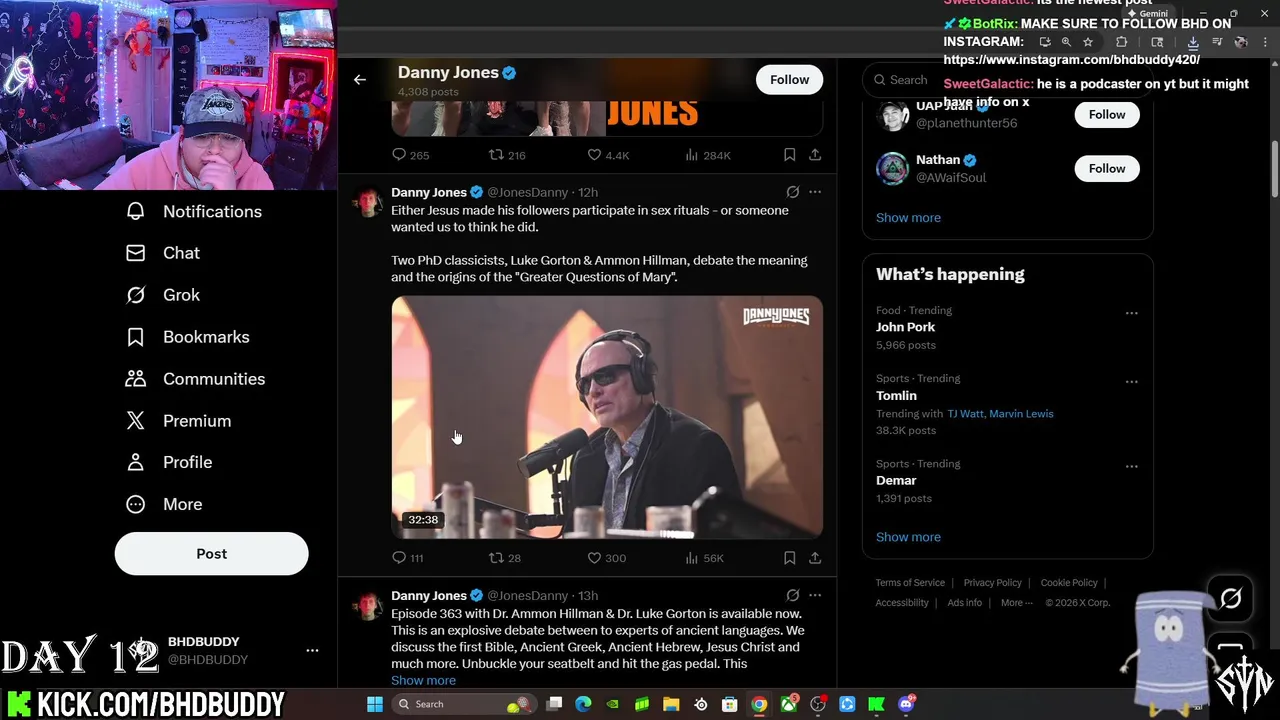
Task: Play the 32:38 debate video
Action: (x=607, y=417)
